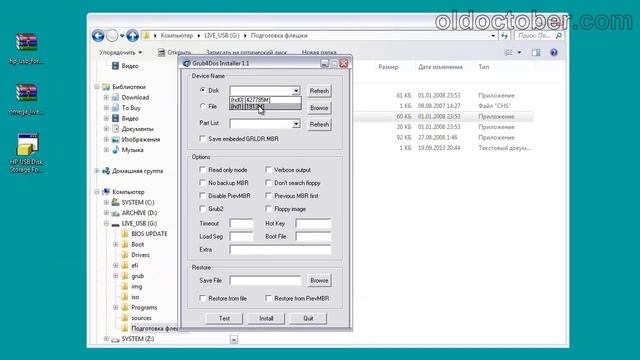Focus the Extra input field
Image resolution: width=640 pixels, height=360 pixels.
point(280,249)
